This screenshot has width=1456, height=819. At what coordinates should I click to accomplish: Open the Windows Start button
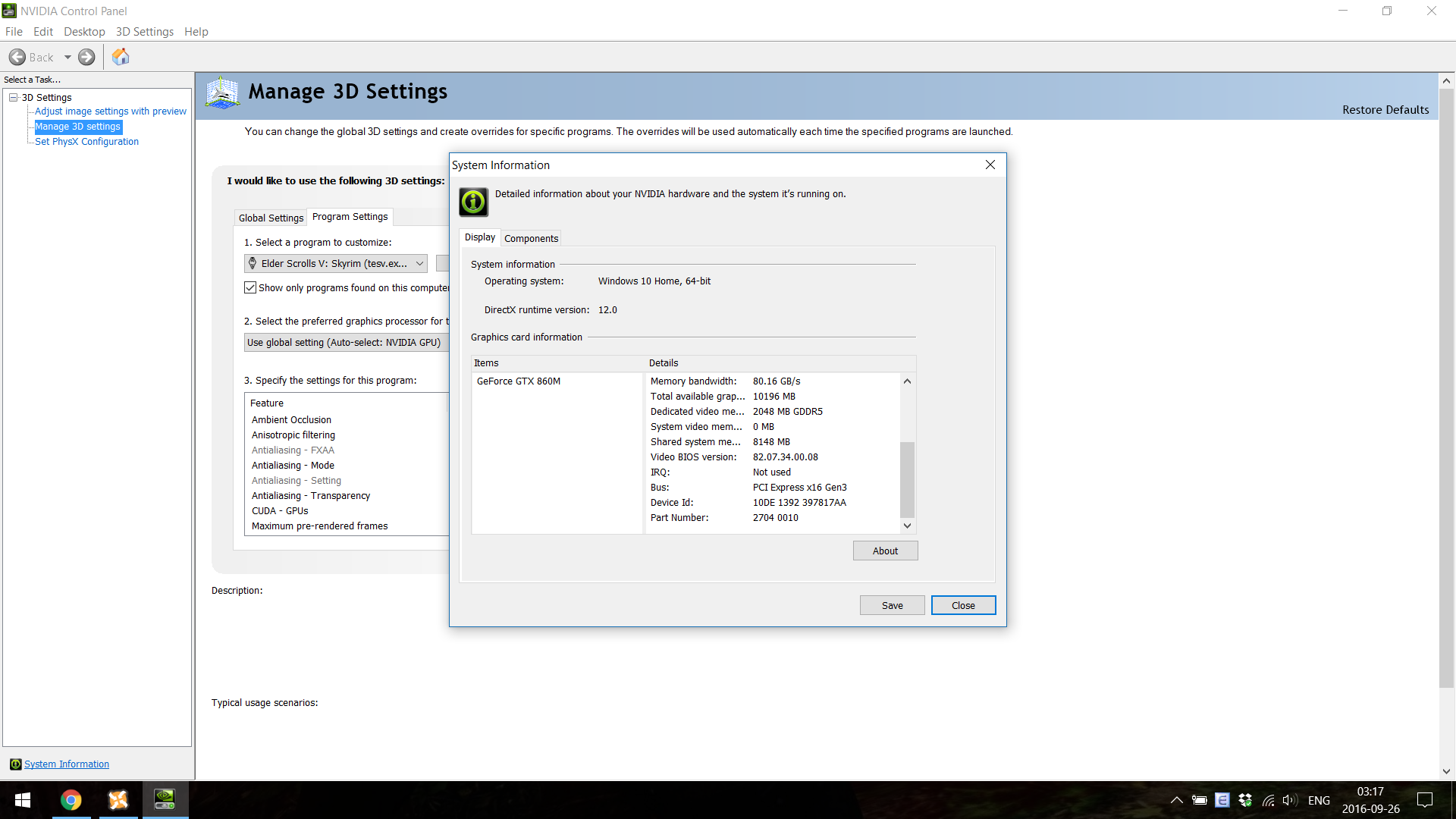23,800
